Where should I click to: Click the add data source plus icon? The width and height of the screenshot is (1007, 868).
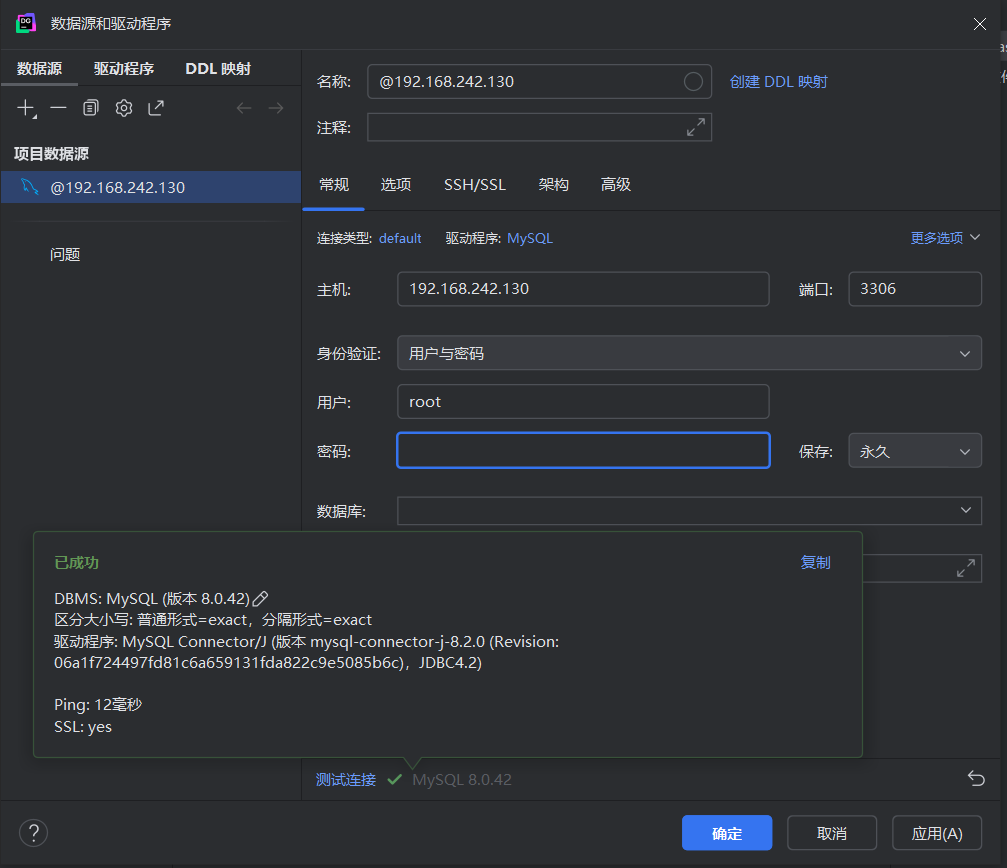coord(26,108)
